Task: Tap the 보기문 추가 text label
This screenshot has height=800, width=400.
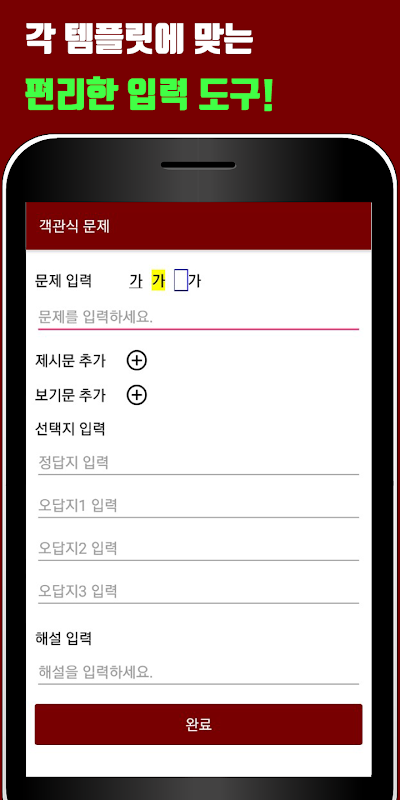Action: (70, 395)
